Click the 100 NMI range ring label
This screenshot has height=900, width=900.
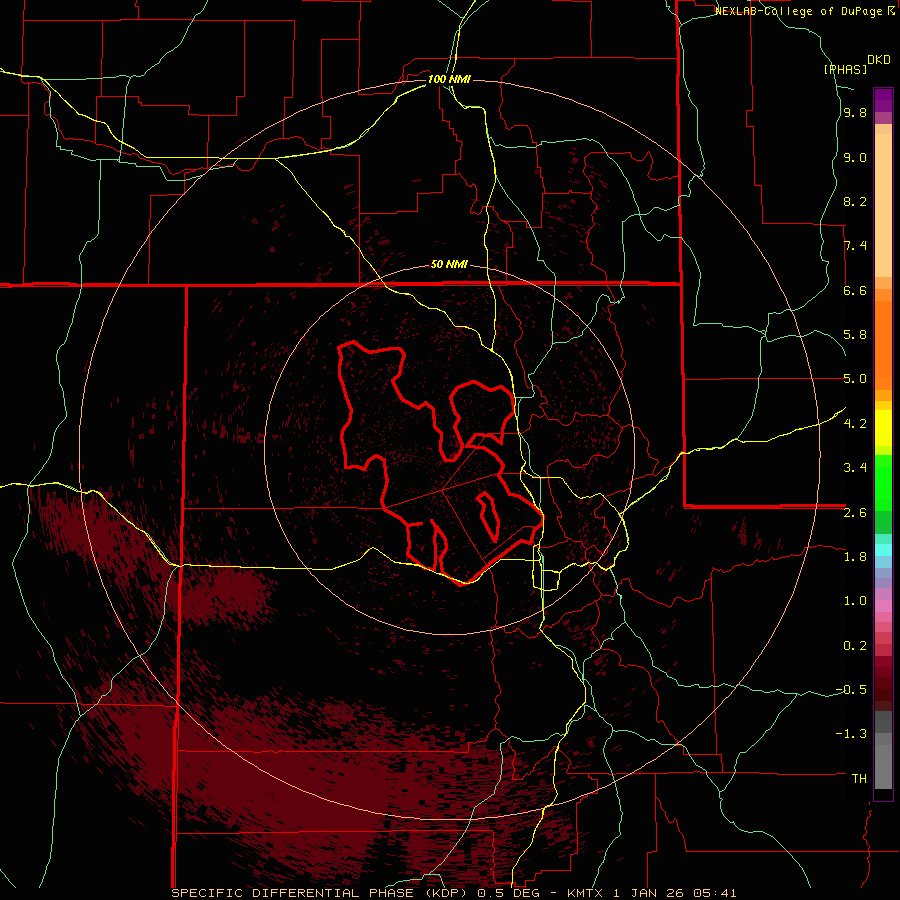(x=449, y=79)
